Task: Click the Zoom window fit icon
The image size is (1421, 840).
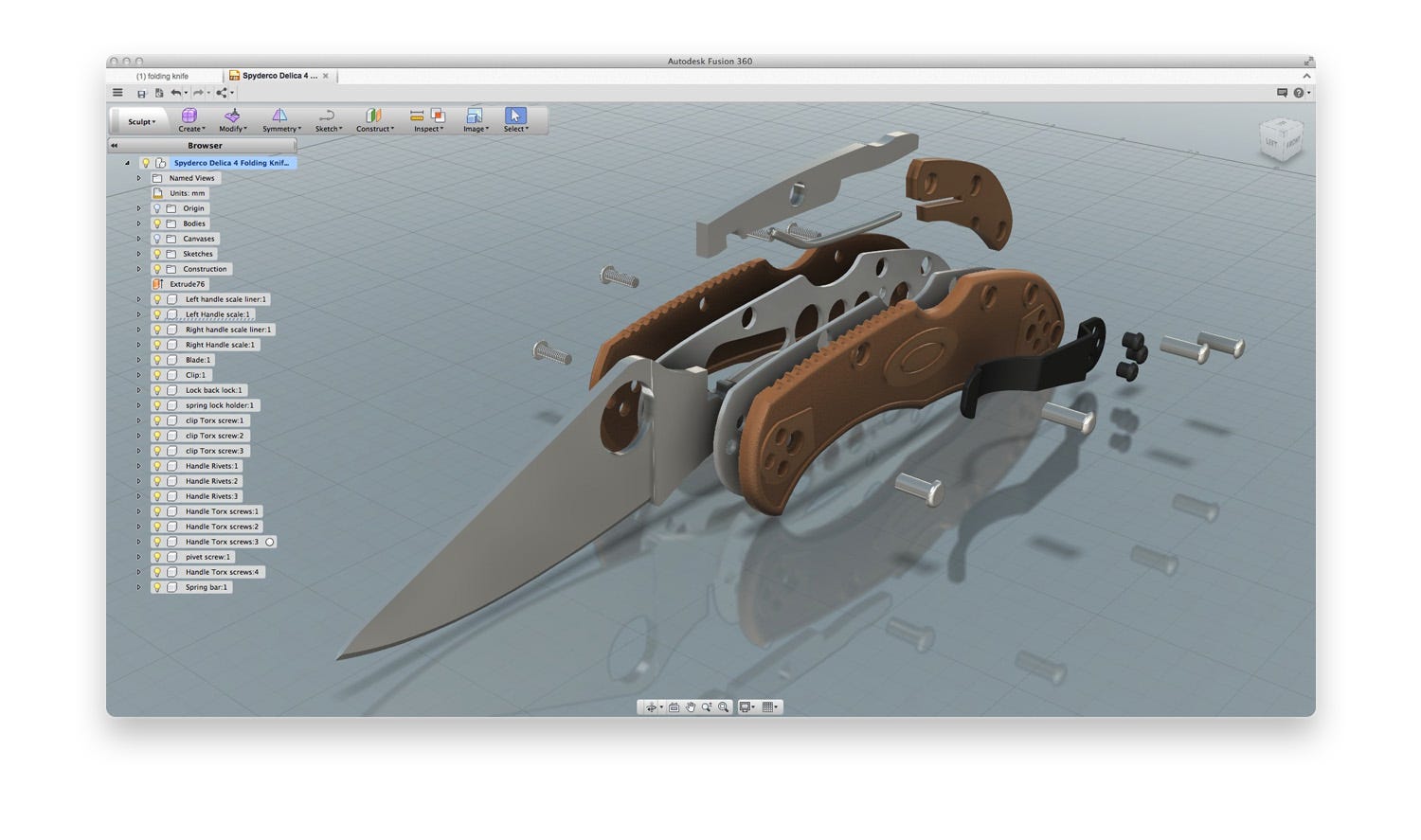Action: [x=724, y=707]
